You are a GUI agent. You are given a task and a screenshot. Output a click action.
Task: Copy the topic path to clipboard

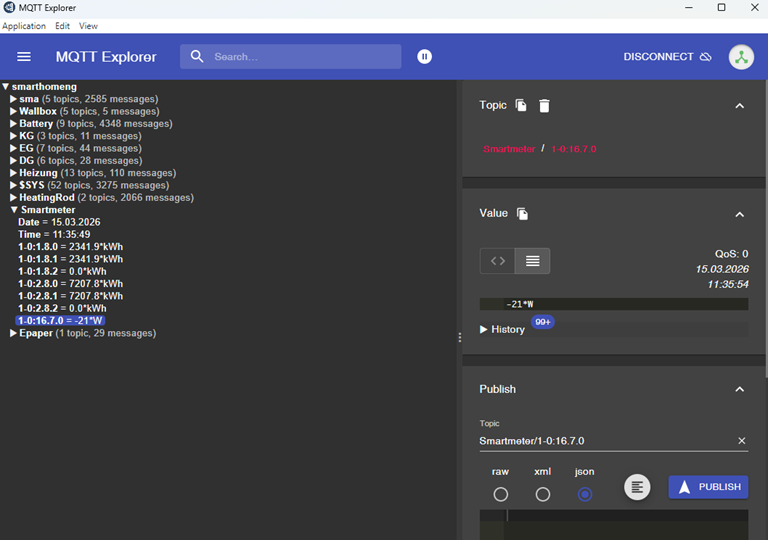tap(521, 105)
